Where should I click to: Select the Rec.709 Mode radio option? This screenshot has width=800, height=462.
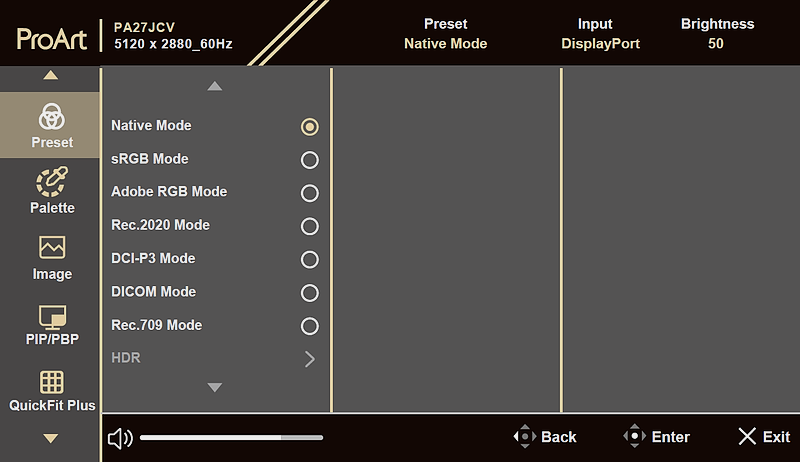pos(310,326)
